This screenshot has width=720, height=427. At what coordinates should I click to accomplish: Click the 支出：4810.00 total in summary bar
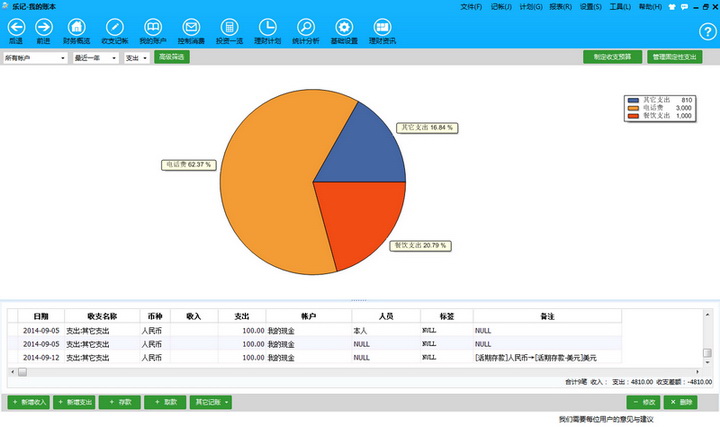(x=632, y=382)
